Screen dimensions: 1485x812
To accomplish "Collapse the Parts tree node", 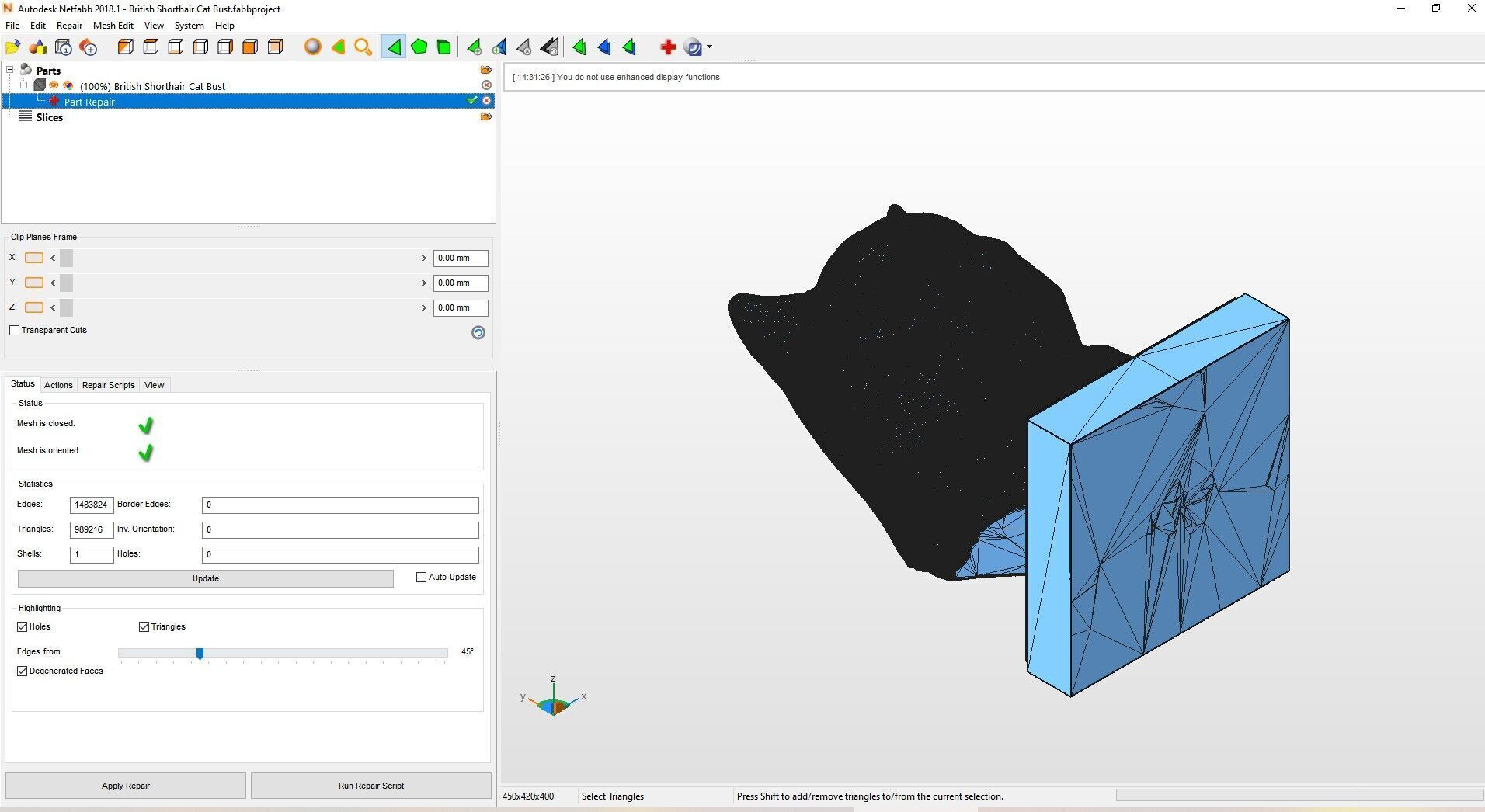I will (10, 70).
